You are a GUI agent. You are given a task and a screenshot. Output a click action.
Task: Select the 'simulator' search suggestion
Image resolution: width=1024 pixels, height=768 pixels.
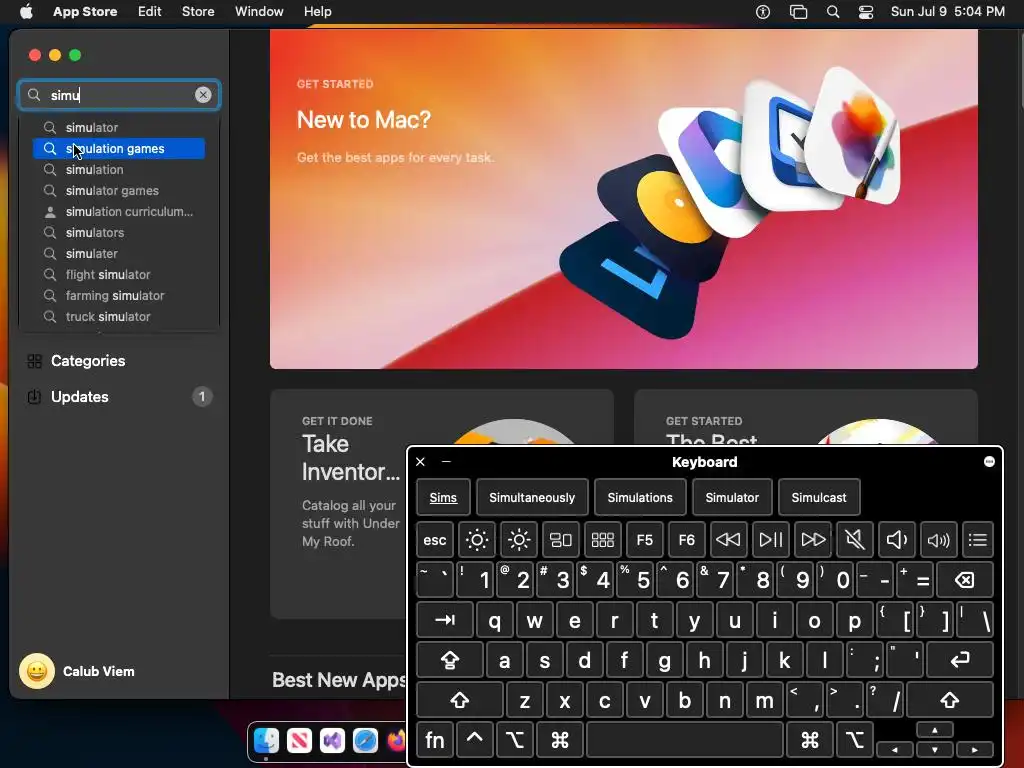coord(119,127)
